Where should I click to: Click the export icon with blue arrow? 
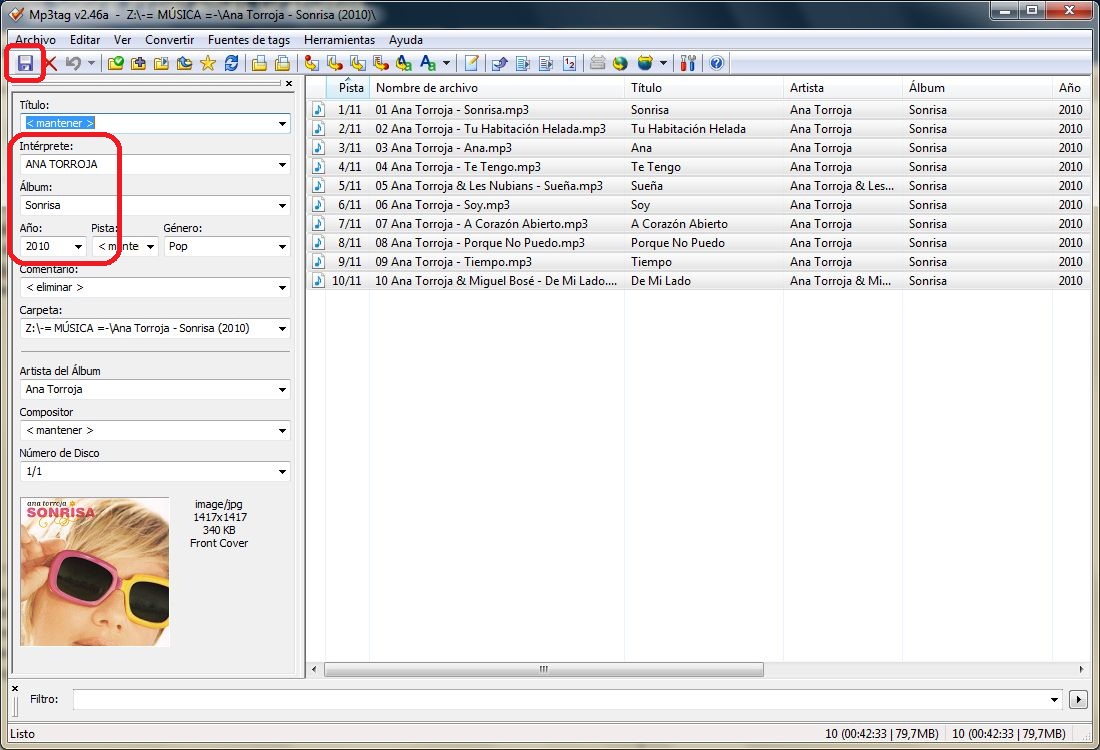(x=499, y=63)
